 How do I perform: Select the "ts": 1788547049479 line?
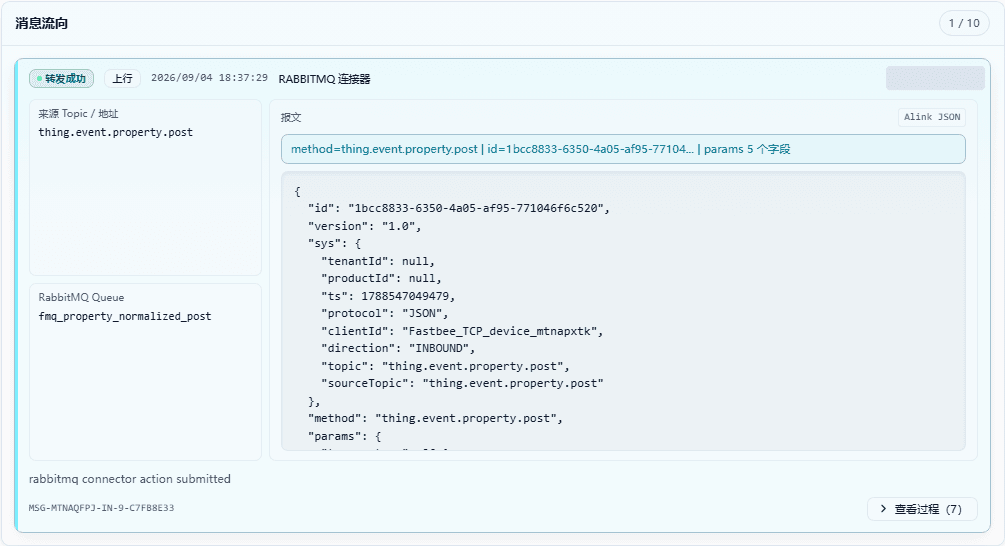(x=388, y=296)
